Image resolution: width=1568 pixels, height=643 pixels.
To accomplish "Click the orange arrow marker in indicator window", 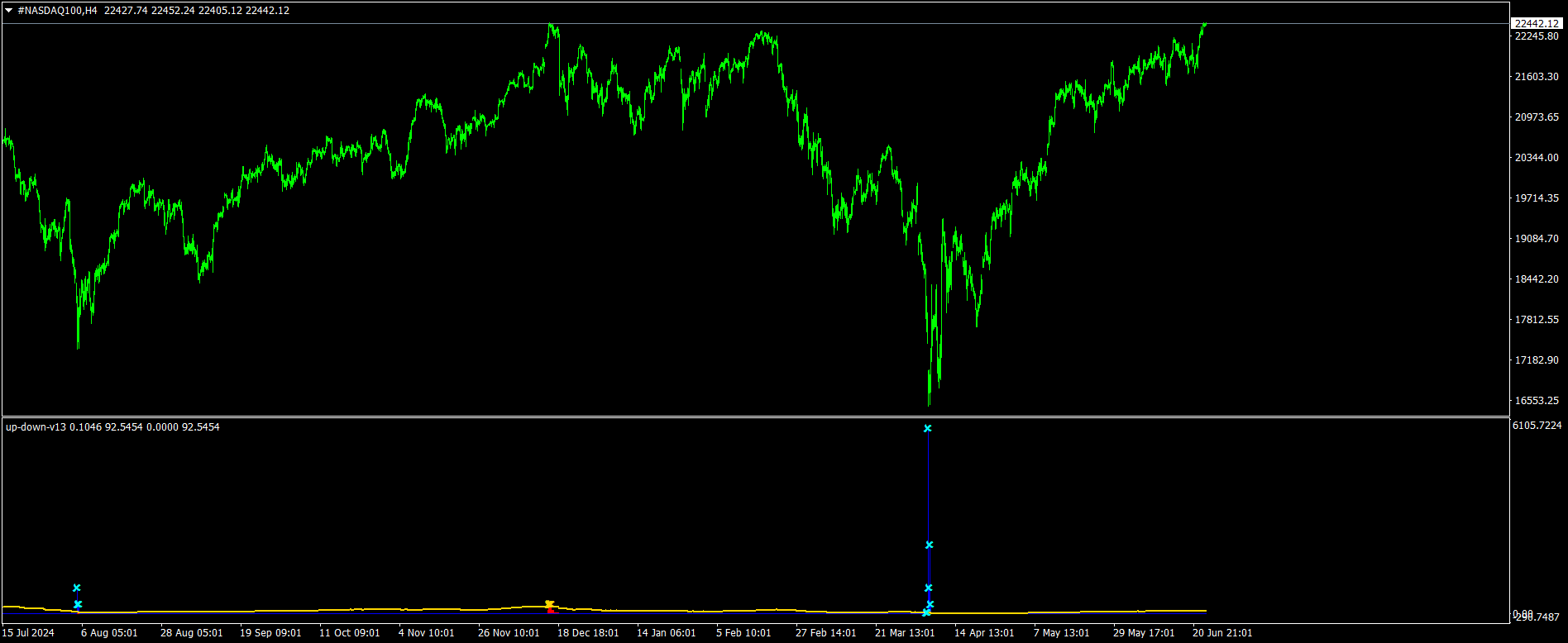I will [549, 605].
